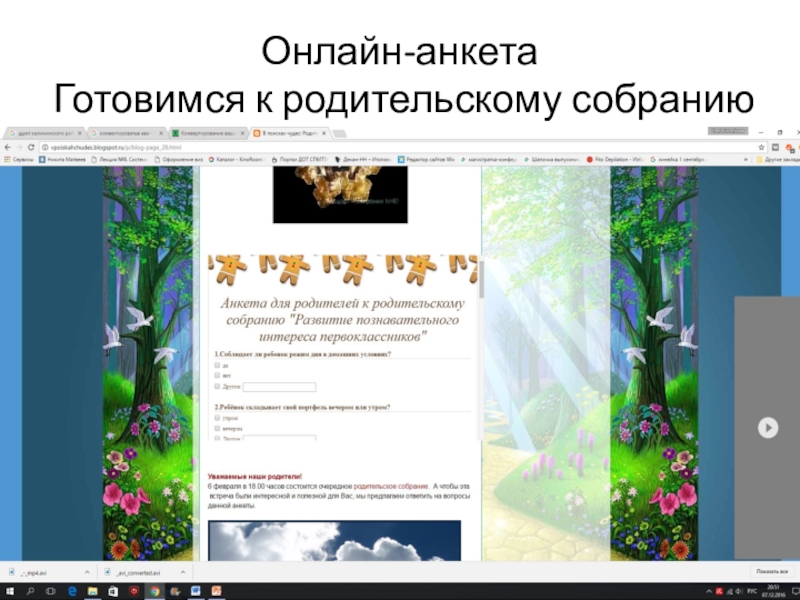Bookmark the page with the star icon
This screenshot has width=800, height=600.
point(761,147)
